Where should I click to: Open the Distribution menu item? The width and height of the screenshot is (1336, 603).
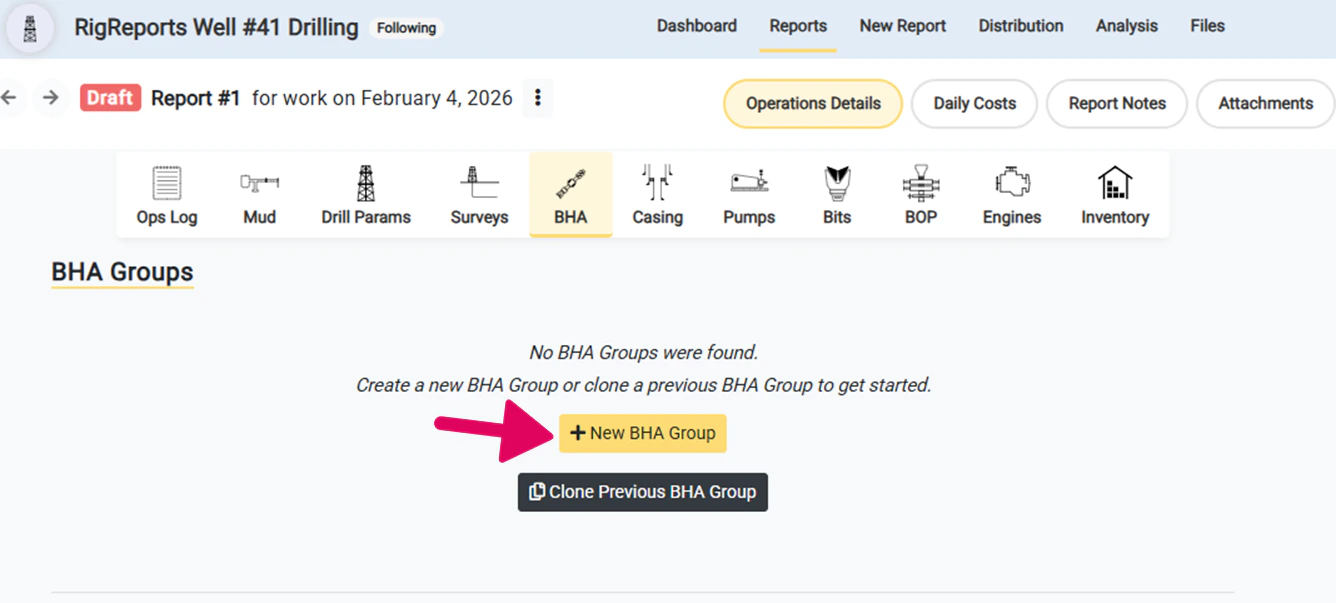click(1020, 26)
